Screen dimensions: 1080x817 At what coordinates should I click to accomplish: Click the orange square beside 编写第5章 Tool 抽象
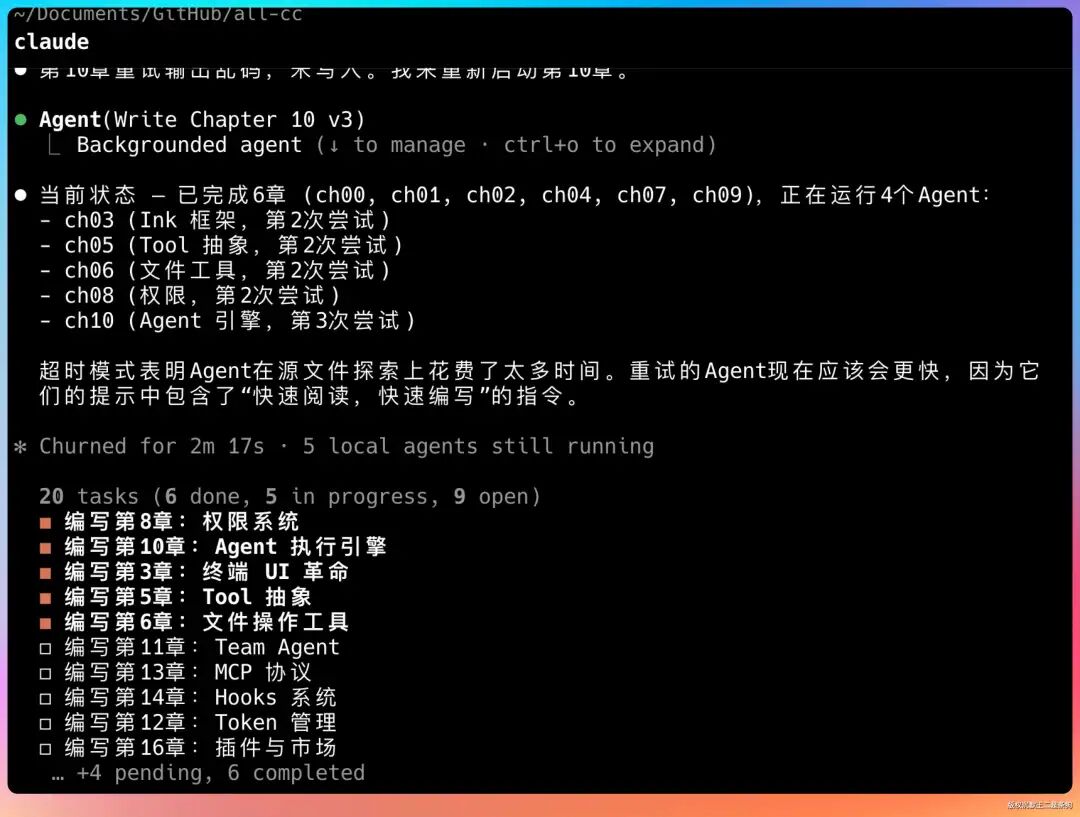43,596
